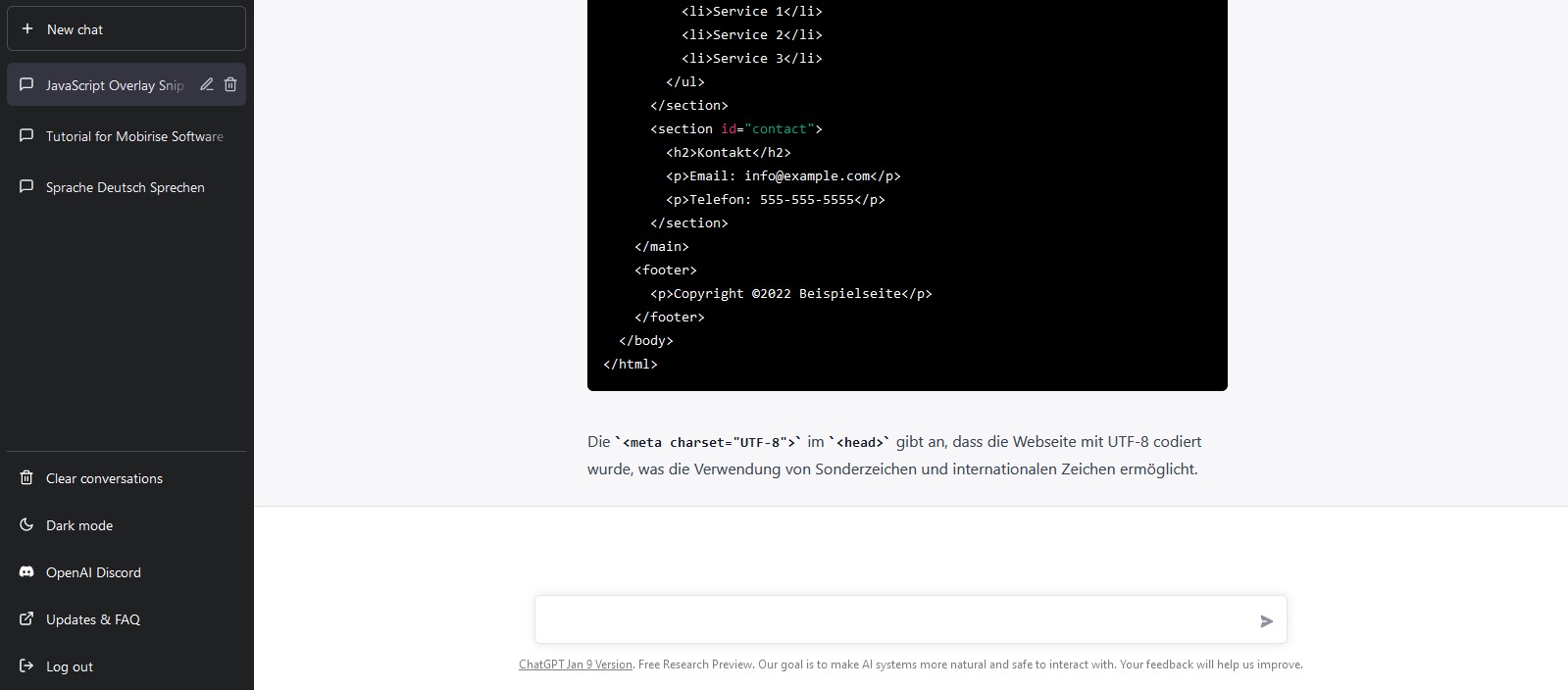
Task: Click Clear conversations in the sidebar
Action: tap(104, 478)
